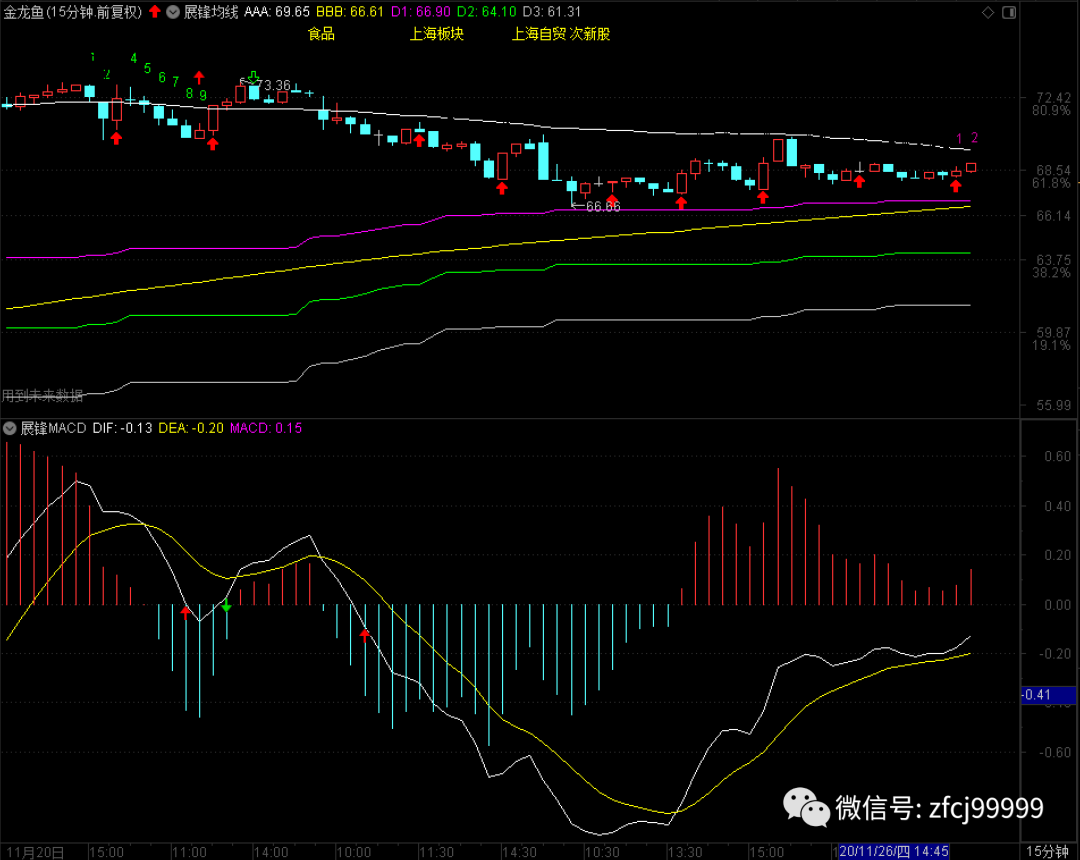The width and height of the screenshot is (1080, 860).
Task: Click the 63.75 price axis label
Action: [1053, 260]
